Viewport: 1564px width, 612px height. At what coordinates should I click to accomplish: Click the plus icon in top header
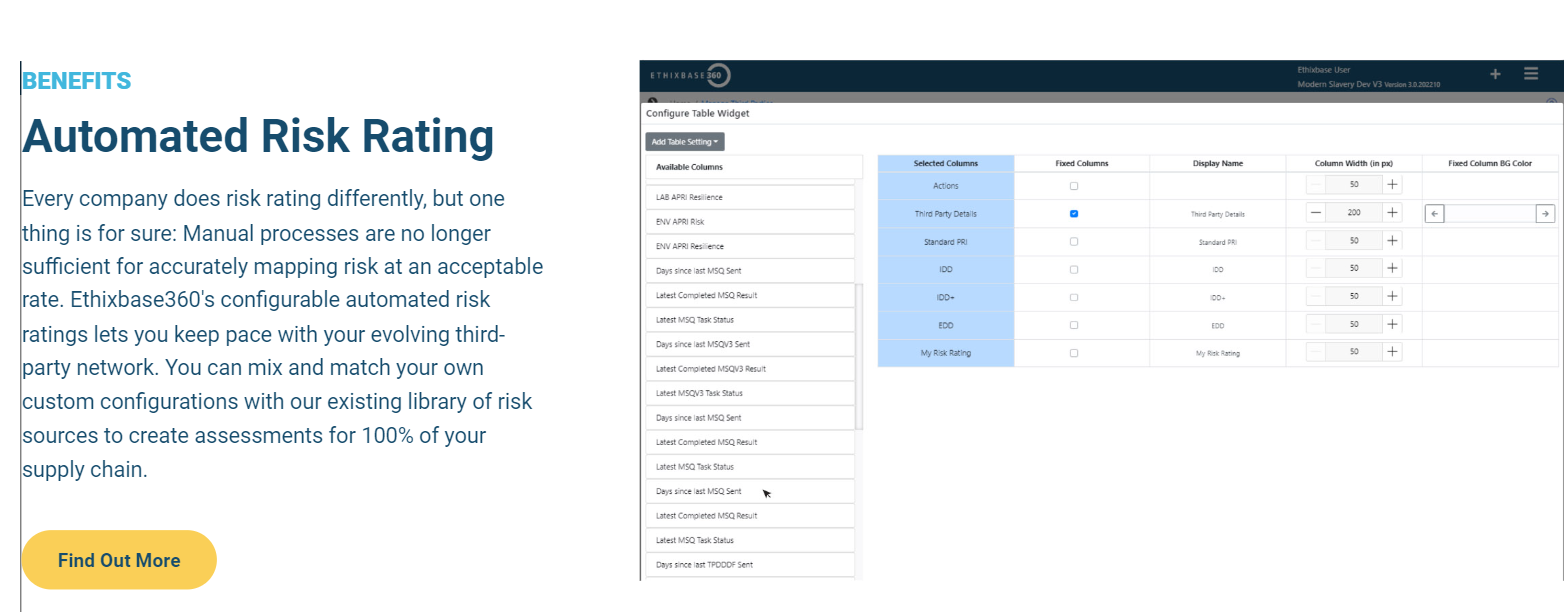[1495, 74]
